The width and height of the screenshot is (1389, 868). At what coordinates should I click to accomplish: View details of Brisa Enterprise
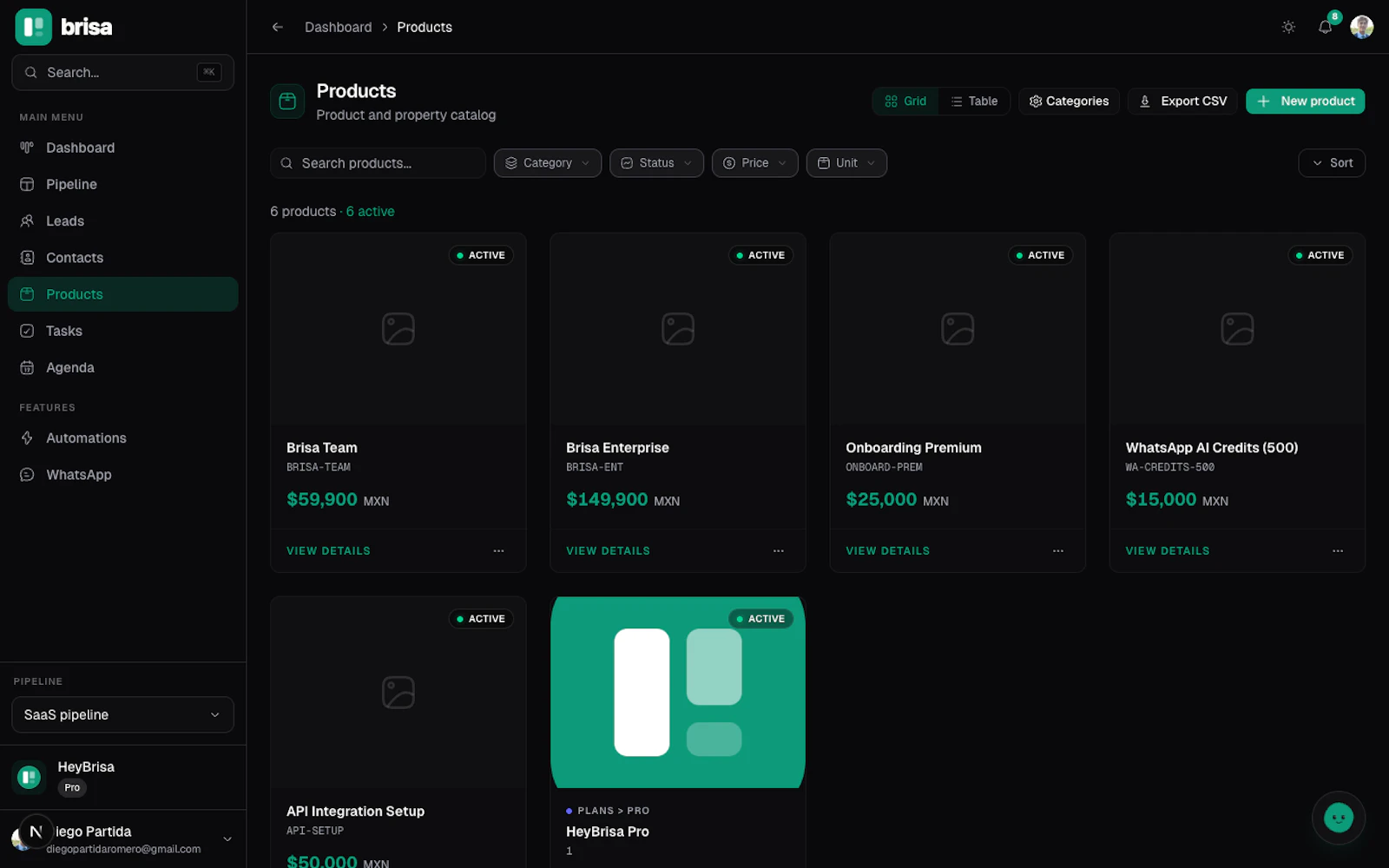click(608, 551)
